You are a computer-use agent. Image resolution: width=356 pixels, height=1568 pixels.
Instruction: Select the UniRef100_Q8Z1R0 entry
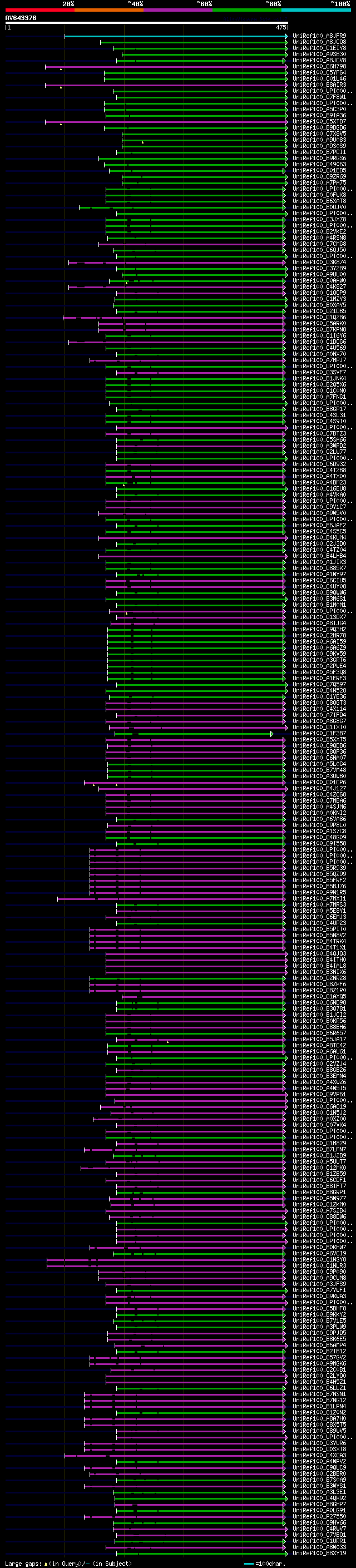[319, 990]
